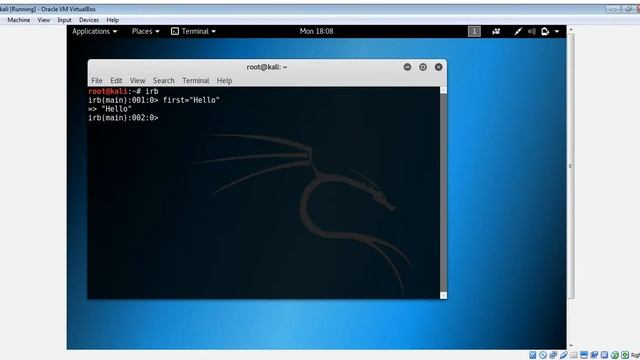Viewport: 640px width, 360px height.
Task: Click the VirtualBox network status icon
Action: (553, 355)
